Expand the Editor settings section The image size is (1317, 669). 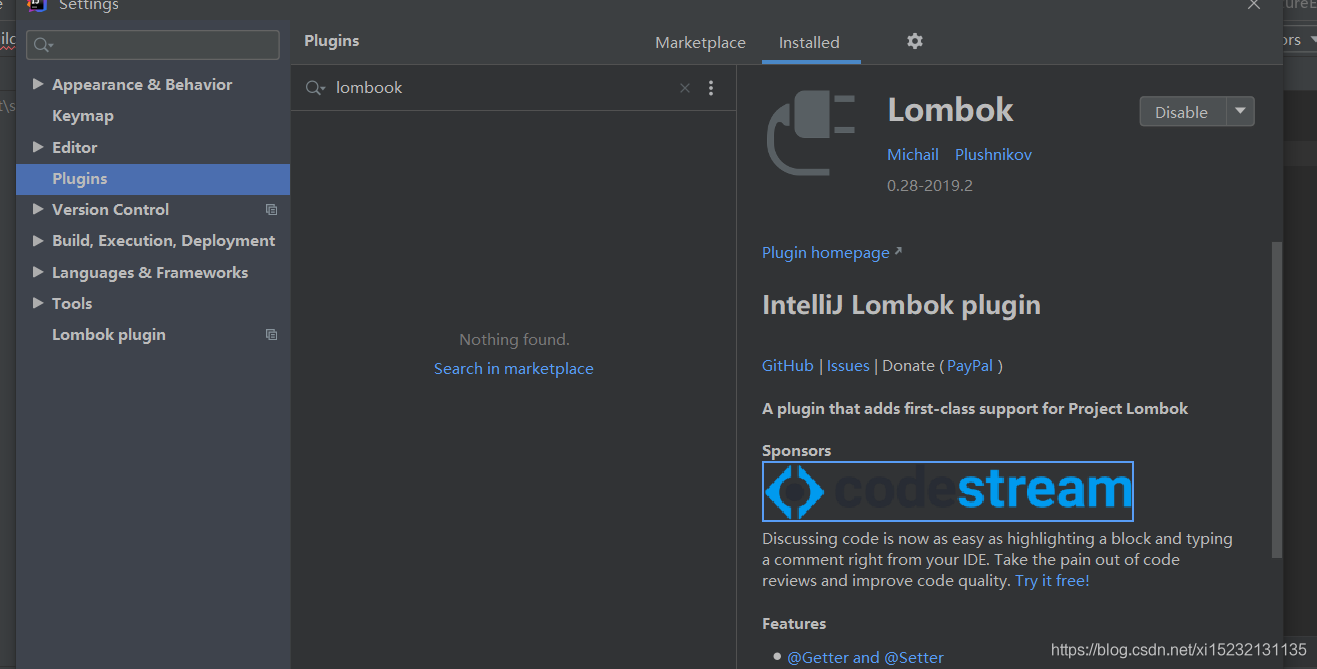pos(38,147)
